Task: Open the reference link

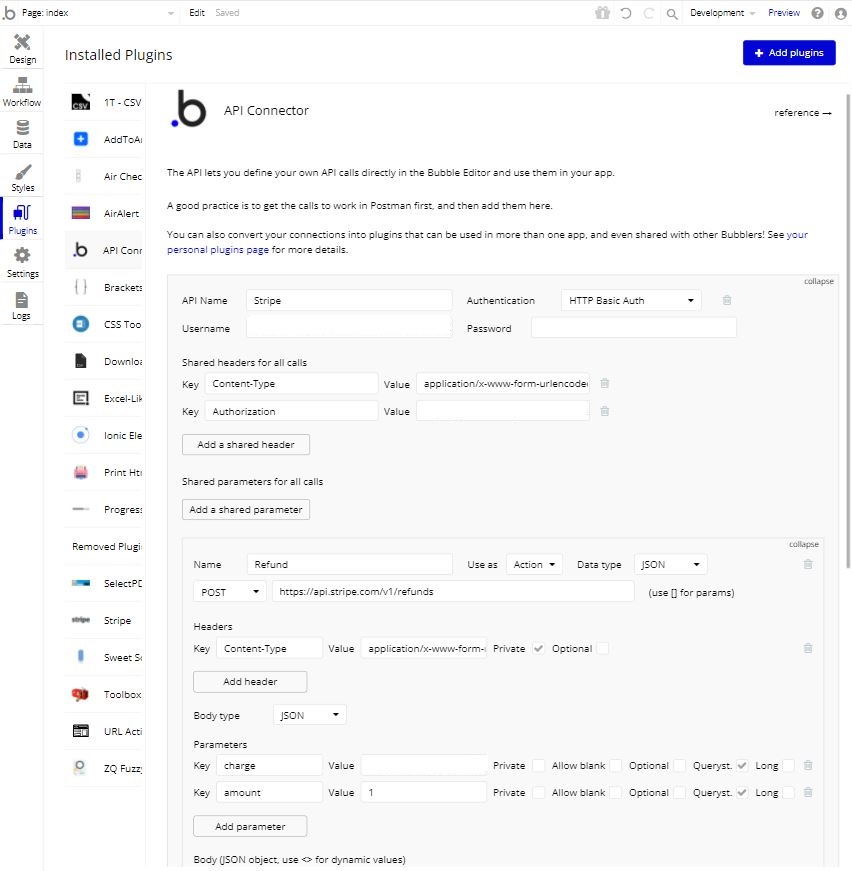Action: click(x=803, y=113)
